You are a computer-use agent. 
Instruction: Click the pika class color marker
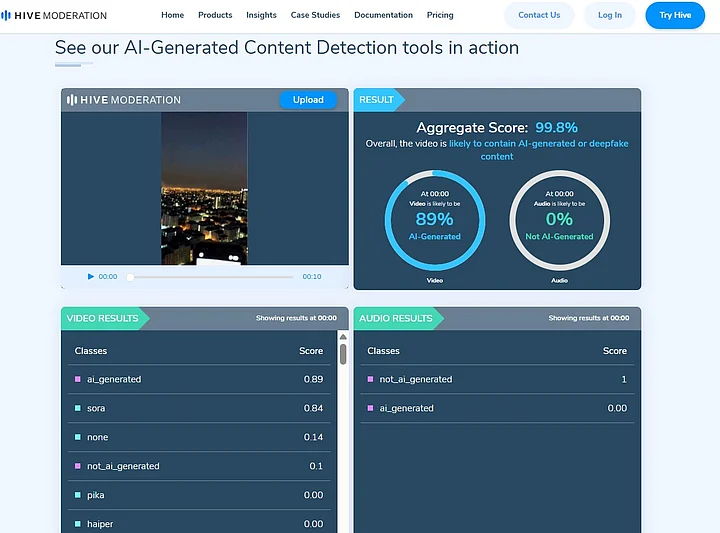pyautogui.click(x=78, y=495)
